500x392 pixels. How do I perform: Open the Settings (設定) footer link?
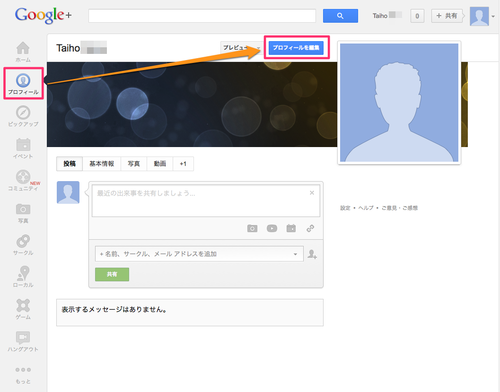click(345, 208)
